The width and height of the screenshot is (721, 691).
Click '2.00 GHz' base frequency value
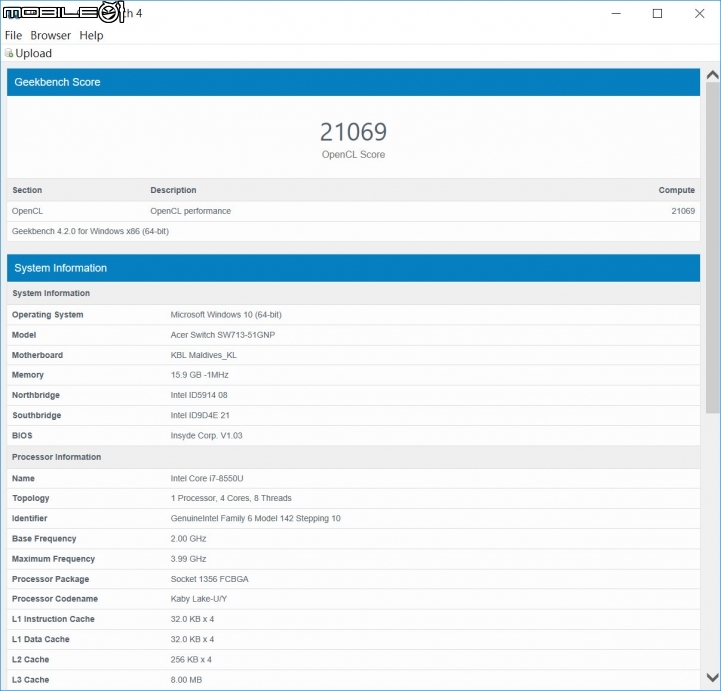188,539
